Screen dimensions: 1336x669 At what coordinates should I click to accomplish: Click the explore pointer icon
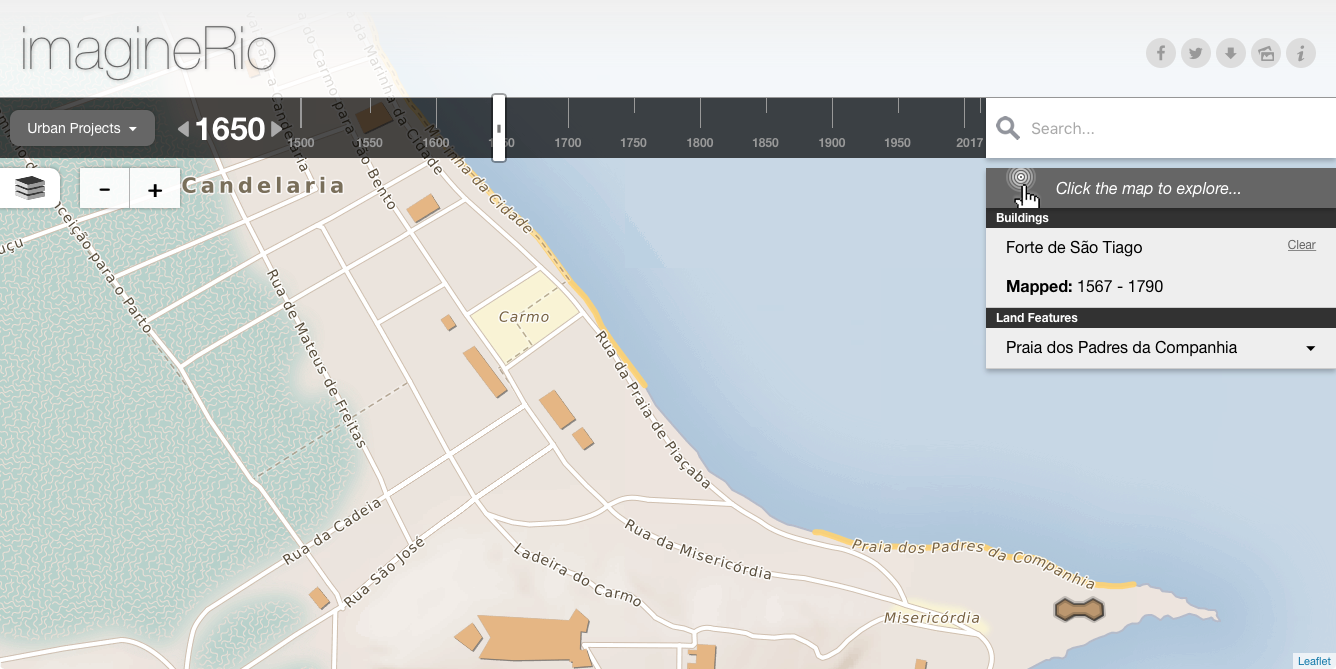click(1022, 186)
